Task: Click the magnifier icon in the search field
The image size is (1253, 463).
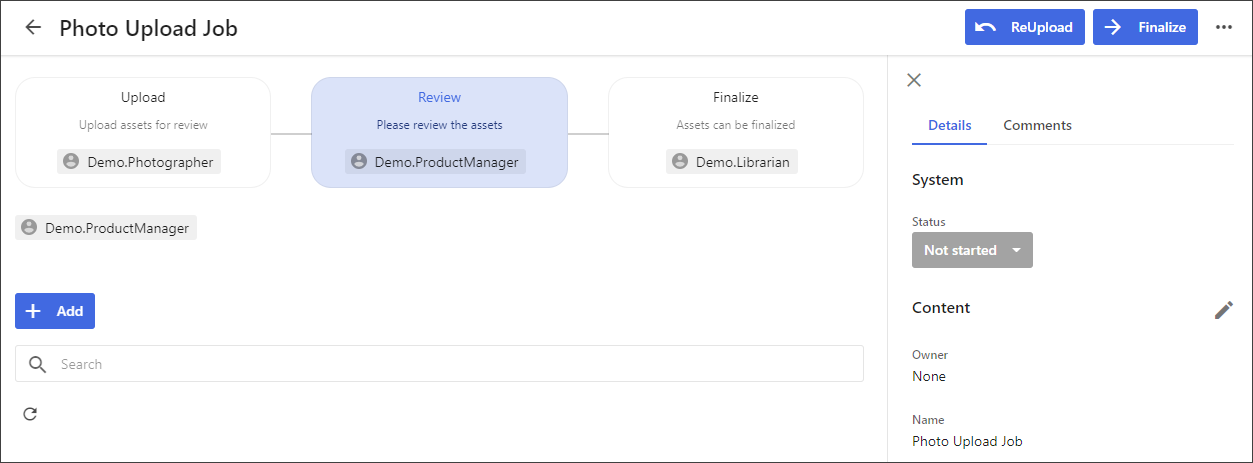Action: 38,364
